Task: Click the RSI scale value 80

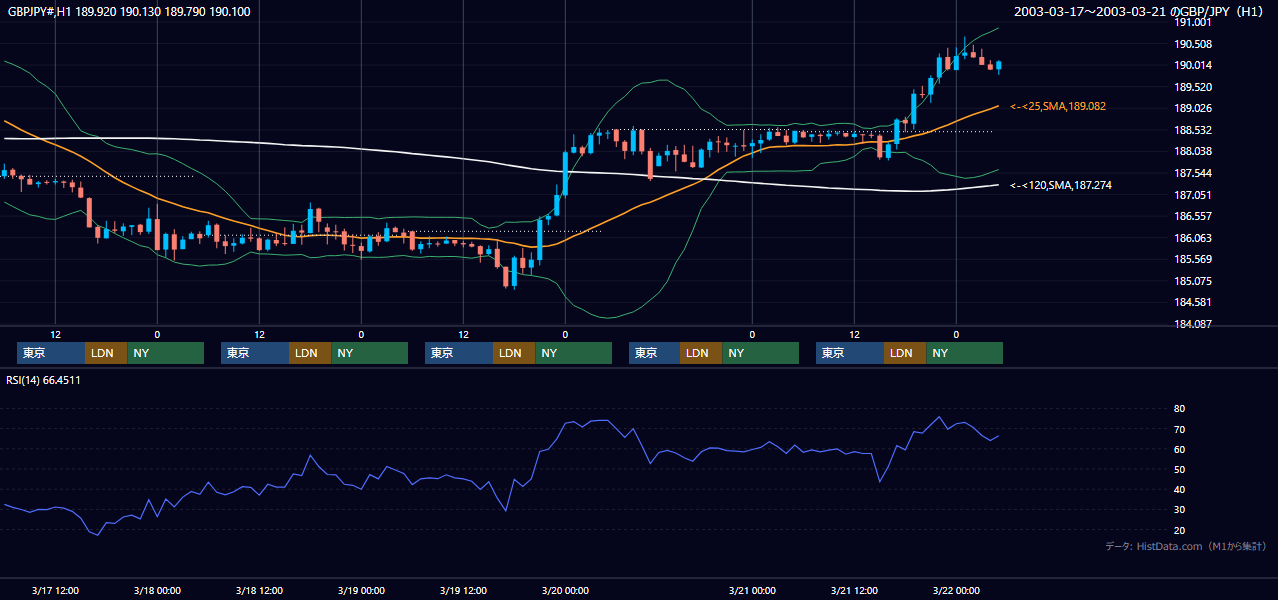Action: coord(1180,409)
